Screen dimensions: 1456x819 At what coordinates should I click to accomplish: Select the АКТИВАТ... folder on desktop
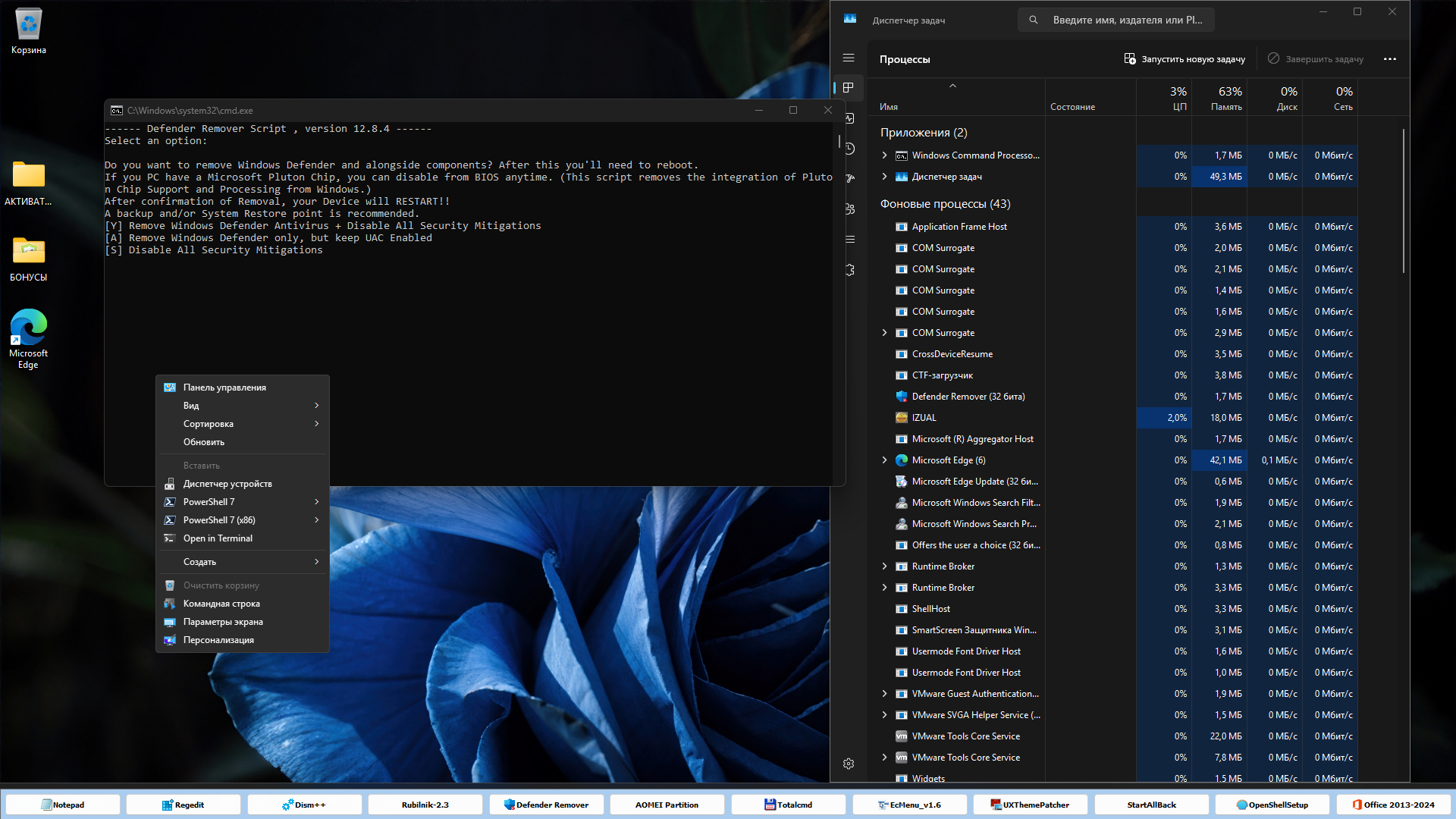coord(29,184)
